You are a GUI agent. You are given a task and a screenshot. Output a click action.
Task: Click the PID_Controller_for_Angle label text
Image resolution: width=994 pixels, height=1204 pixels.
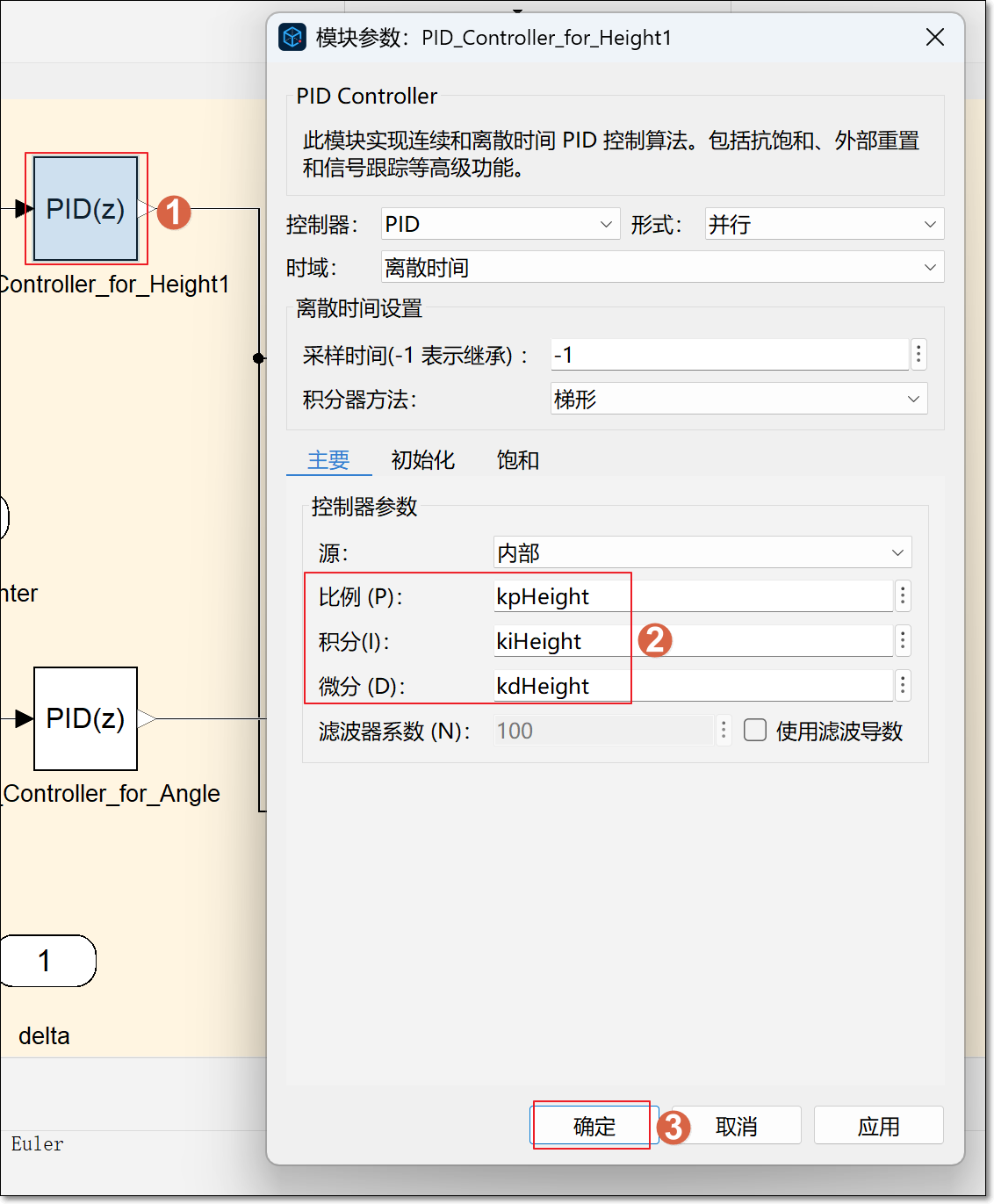[x=111, y=793]
